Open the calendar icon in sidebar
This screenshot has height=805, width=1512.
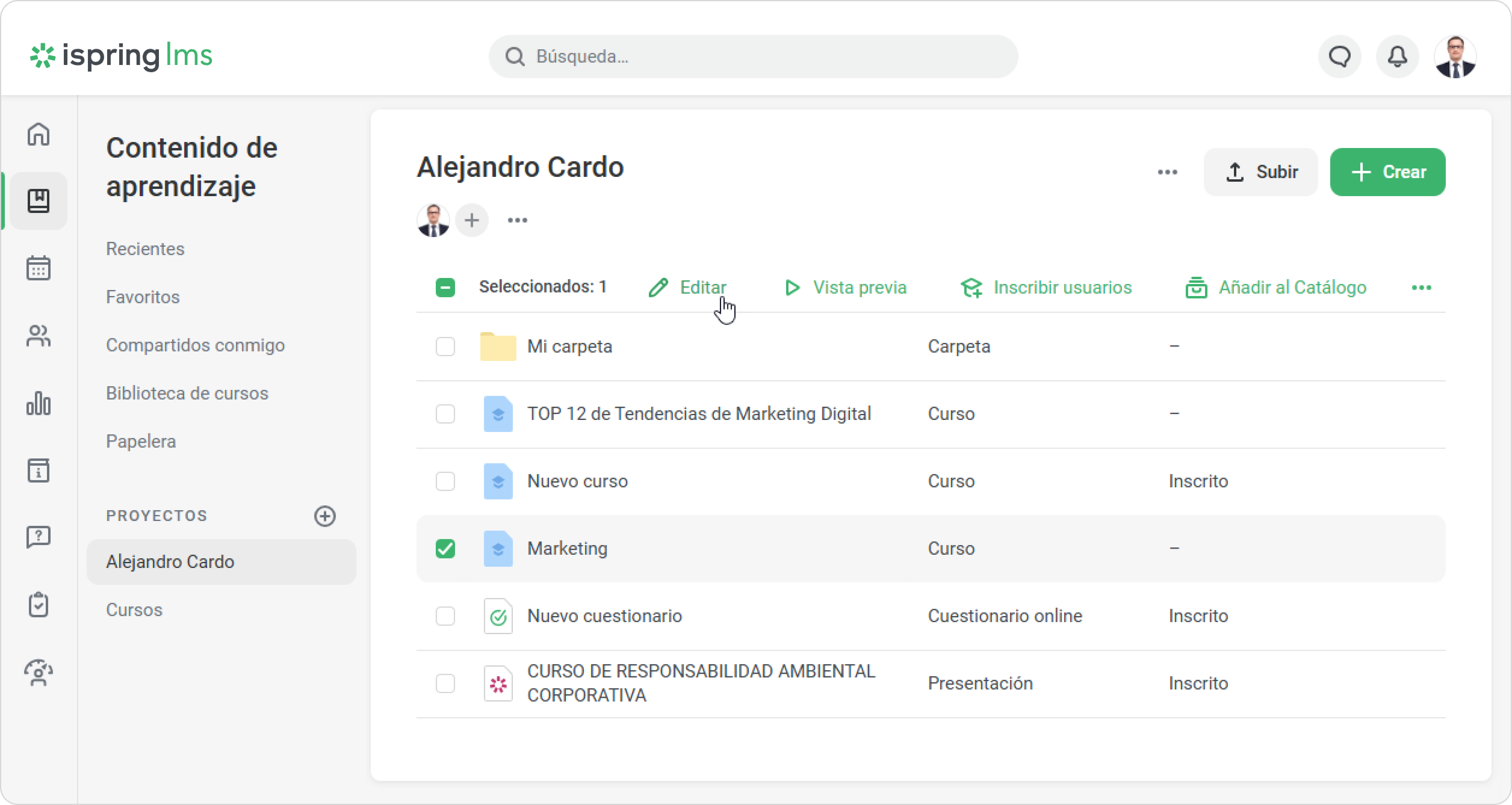click(38, 268)
